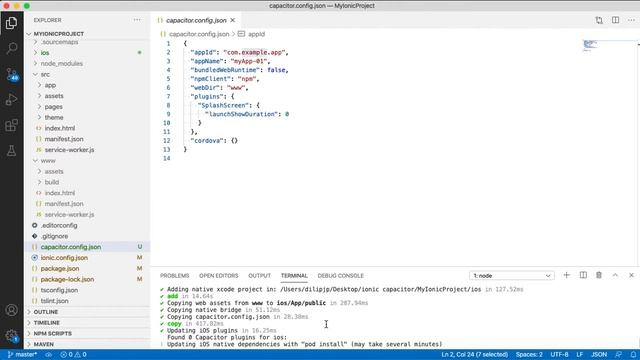Split the terminal panel
The height and width of the screenshot is (360, 640).
(x=583, y=276)
